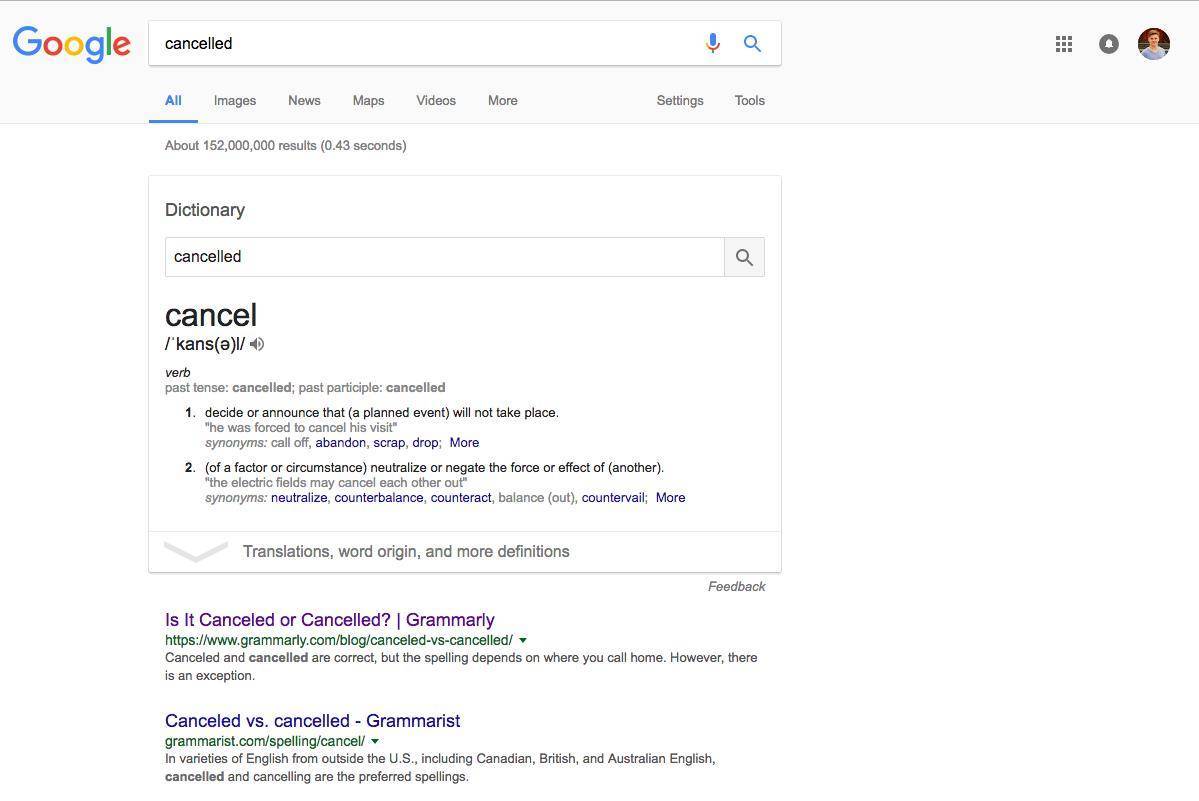Switch to the Images tab
This screenshot has width=1199, height=801.
tap(235, 101)
